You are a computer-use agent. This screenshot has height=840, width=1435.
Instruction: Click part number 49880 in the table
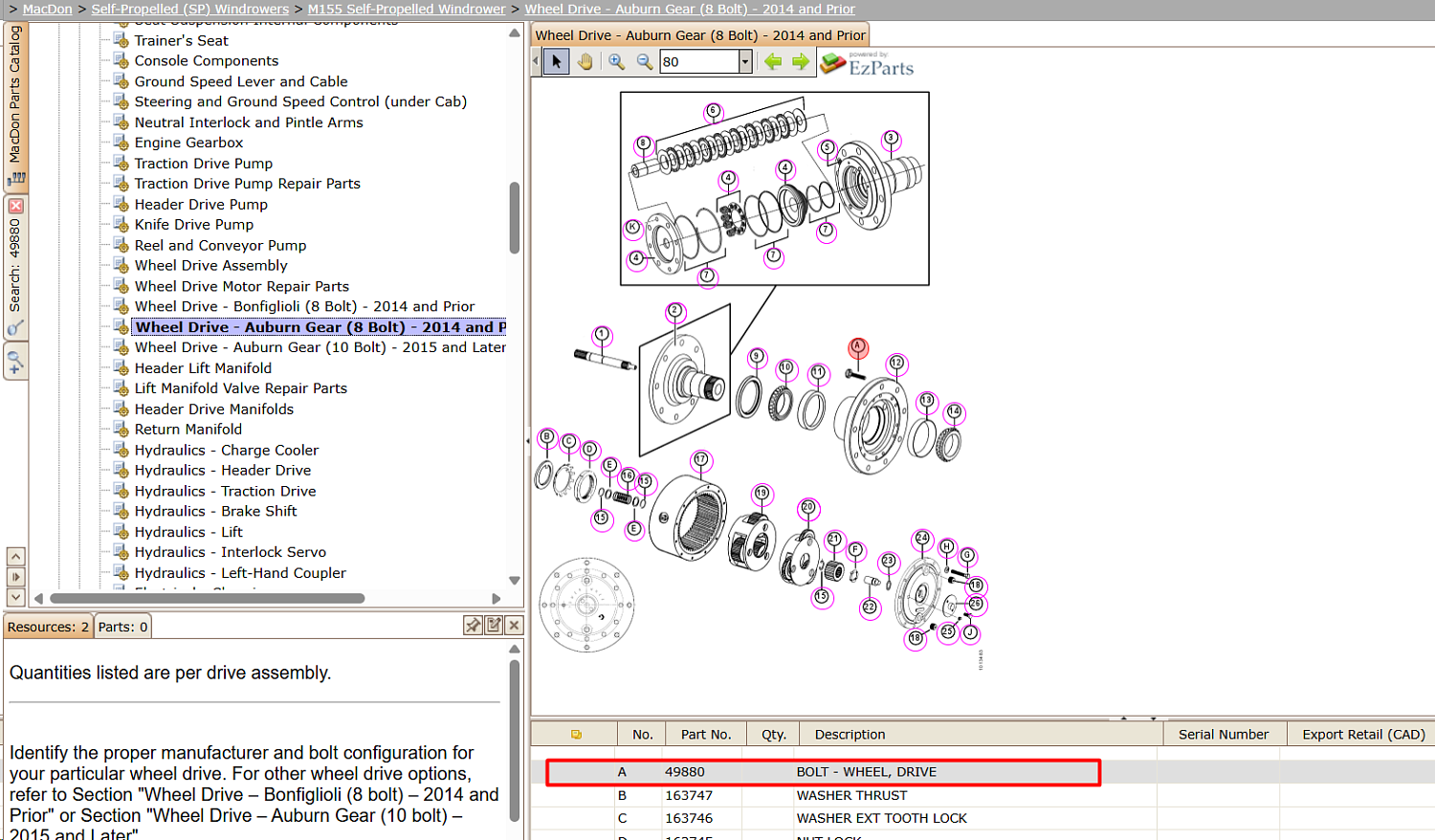(685, 772)
